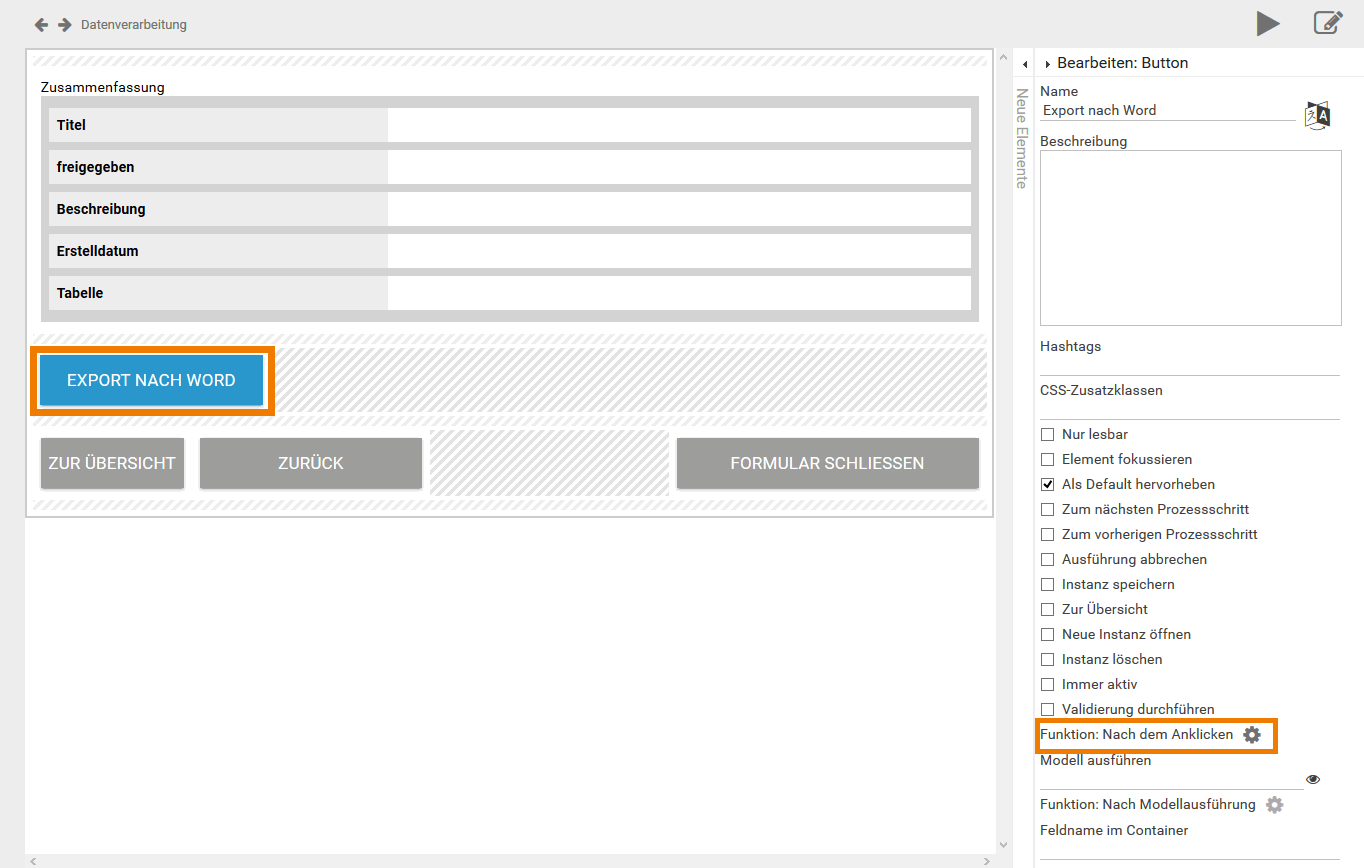The height and width of the screenshot is (868, 1364).
Task: Collapse the properties panel with the left chevron
Action: [1024, 62]
